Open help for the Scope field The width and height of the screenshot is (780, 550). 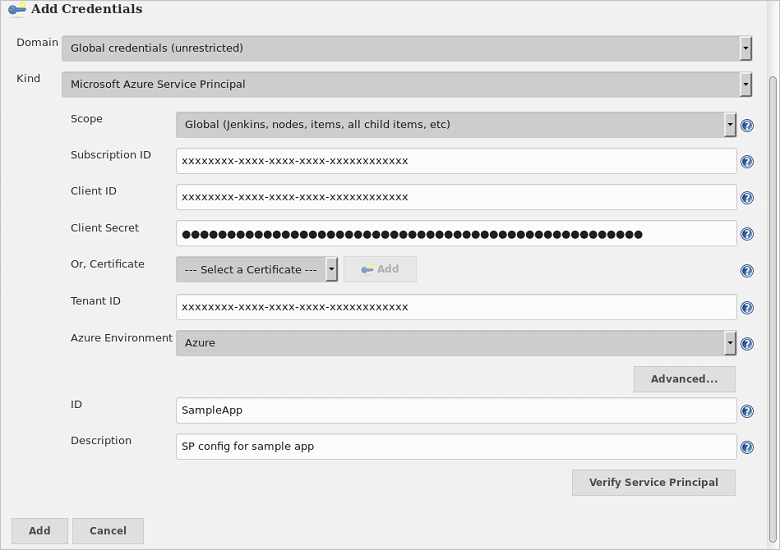pyautogui.click(x=747, y=125)
